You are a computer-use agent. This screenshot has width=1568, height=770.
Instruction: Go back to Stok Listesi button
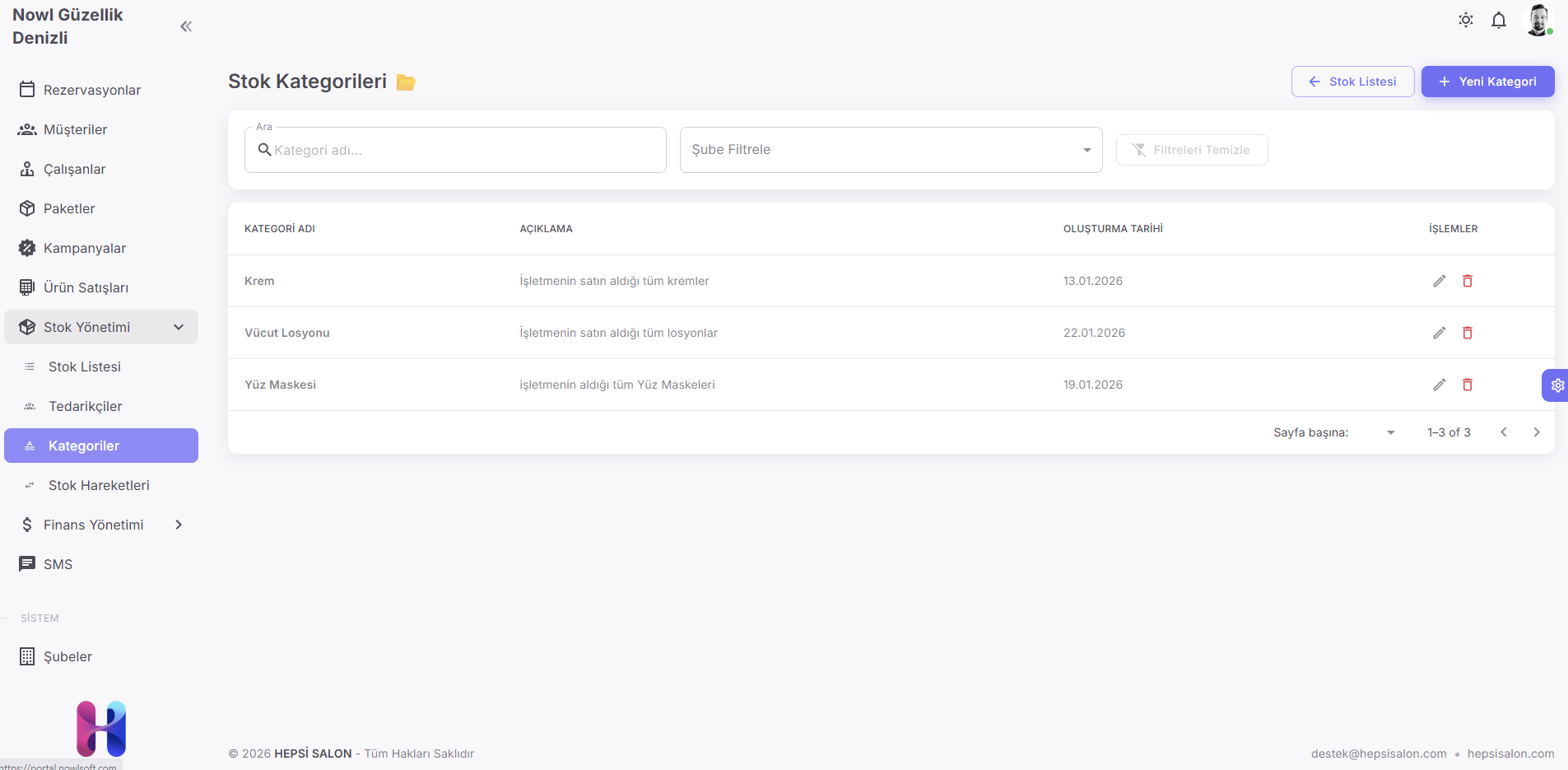tap(1352, 82)
